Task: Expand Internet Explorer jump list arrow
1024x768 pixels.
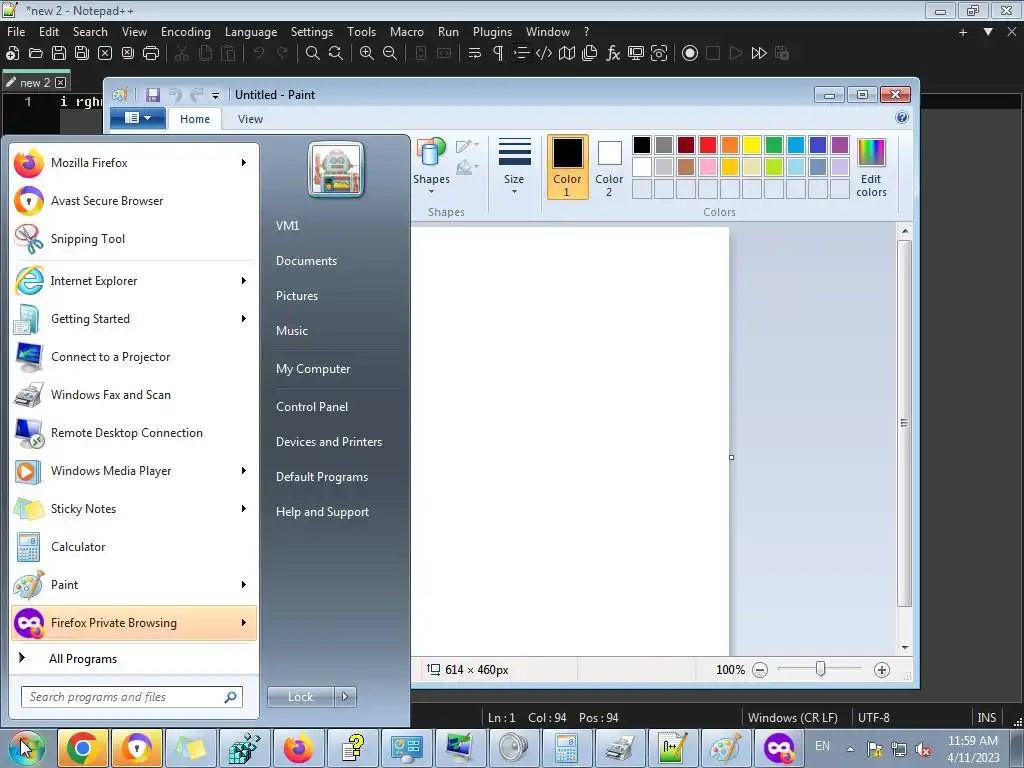Action: click(244, 281)
